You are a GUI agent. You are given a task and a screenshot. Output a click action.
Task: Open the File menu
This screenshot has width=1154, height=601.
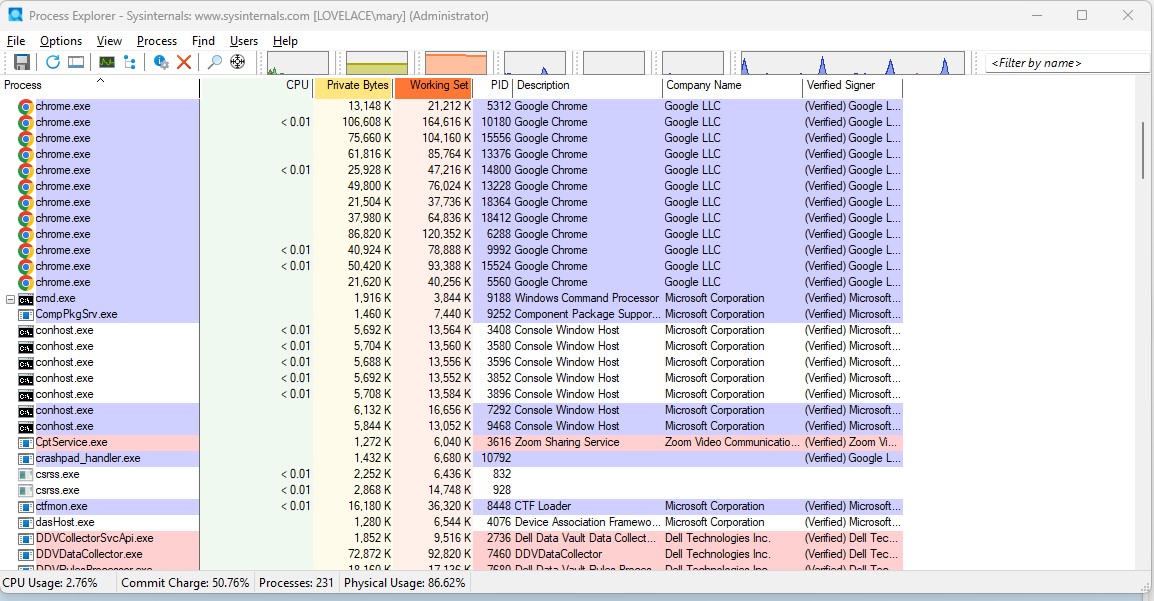pyautogui.click(x=15, y=41)
